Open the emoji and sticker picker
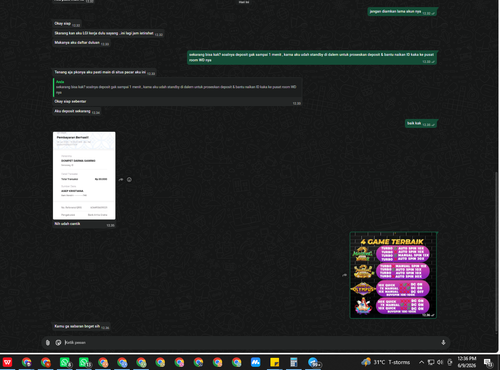Viewport: 500px width, 370px height. (58, 342)
